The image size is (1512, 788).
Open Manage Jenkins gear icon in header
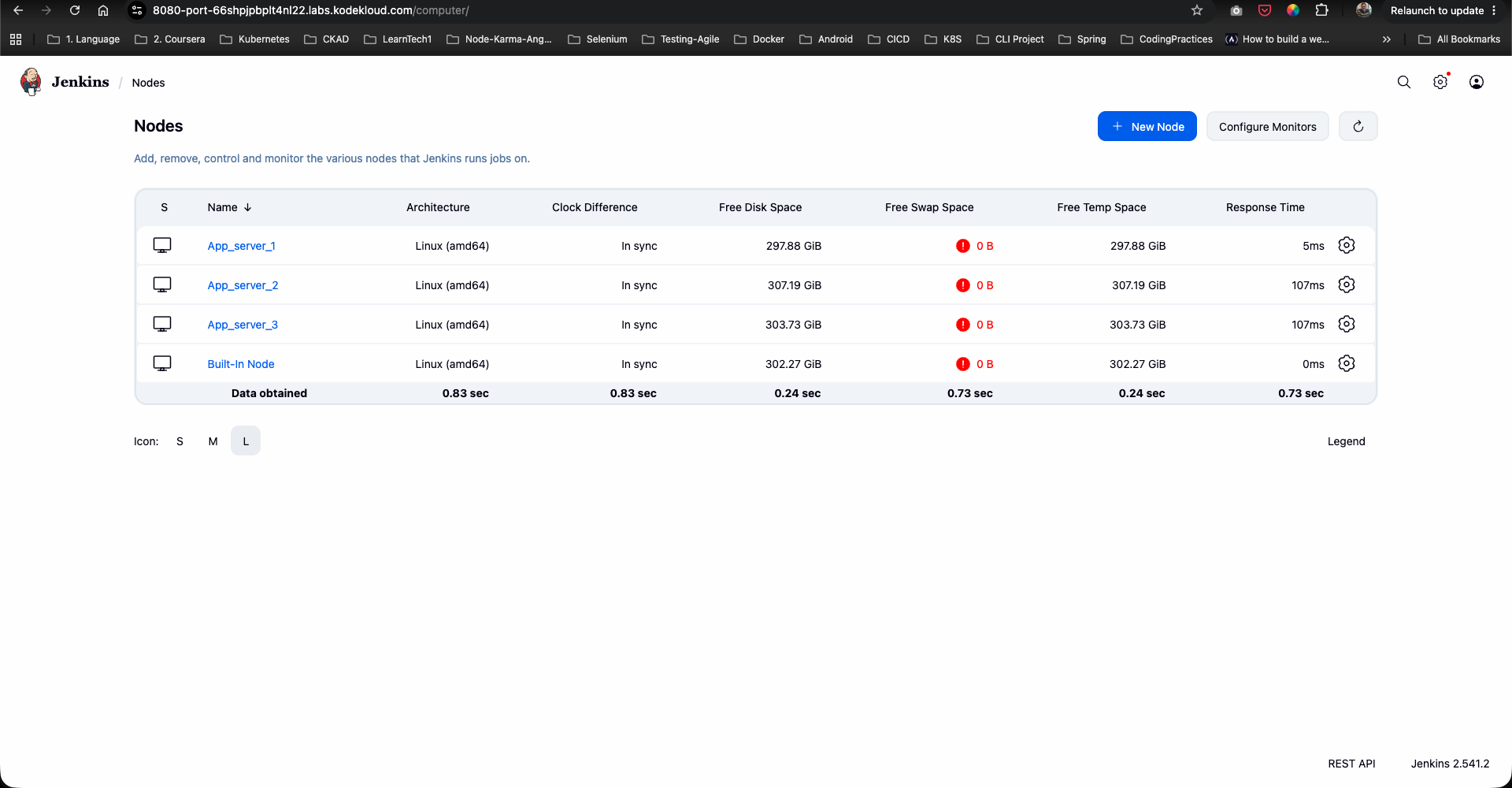[1440, 82]
